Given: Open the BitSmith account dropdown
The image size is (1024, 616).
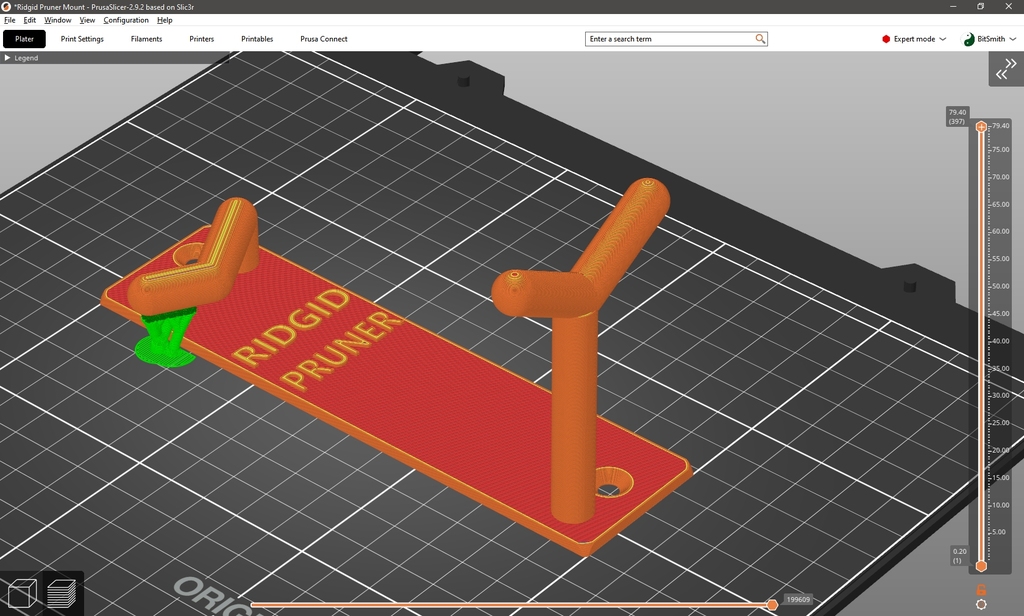Looking at the screenshot, I should [989, 39].
